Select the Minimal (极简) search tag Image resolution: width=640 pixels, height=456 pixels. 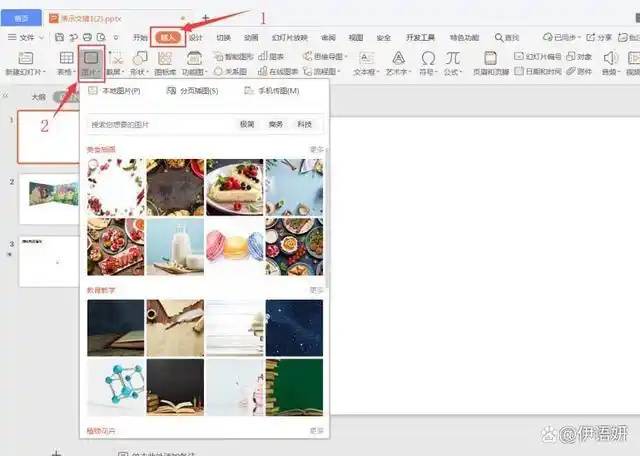(247, 124)
